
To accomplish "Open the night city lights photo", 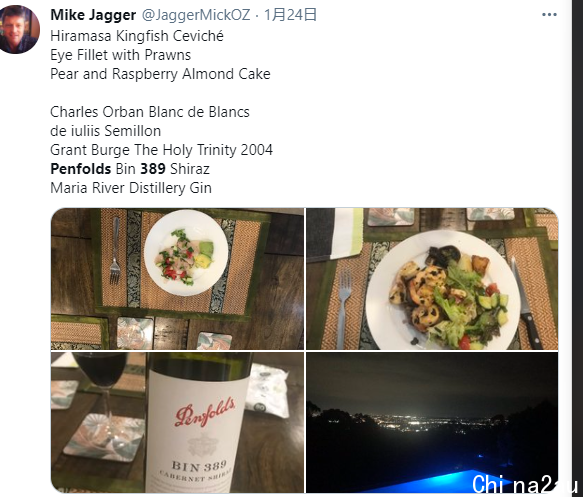I will pos(432,423).
